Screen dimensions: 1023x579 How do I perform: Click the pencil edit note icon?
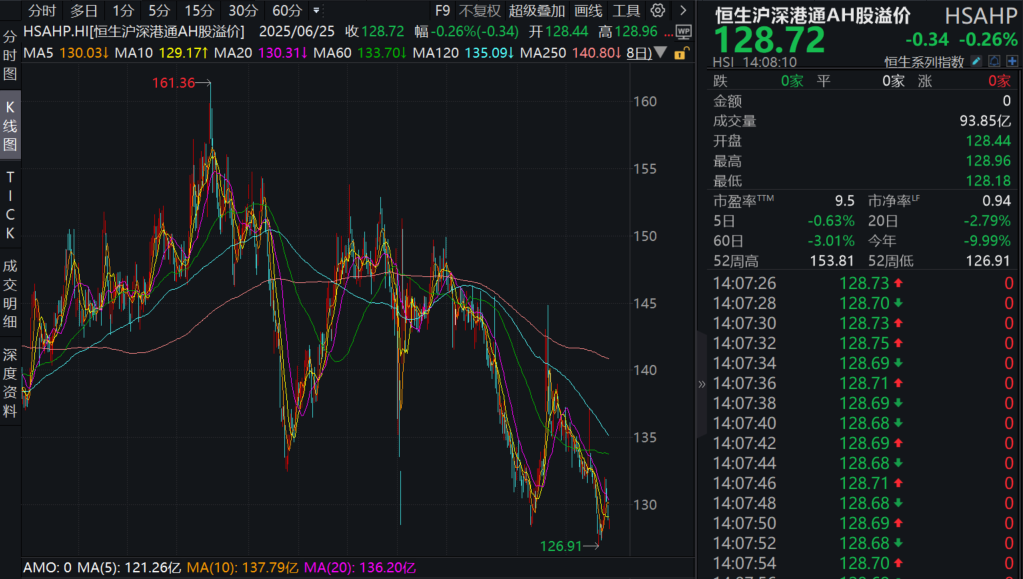[976, 62]
